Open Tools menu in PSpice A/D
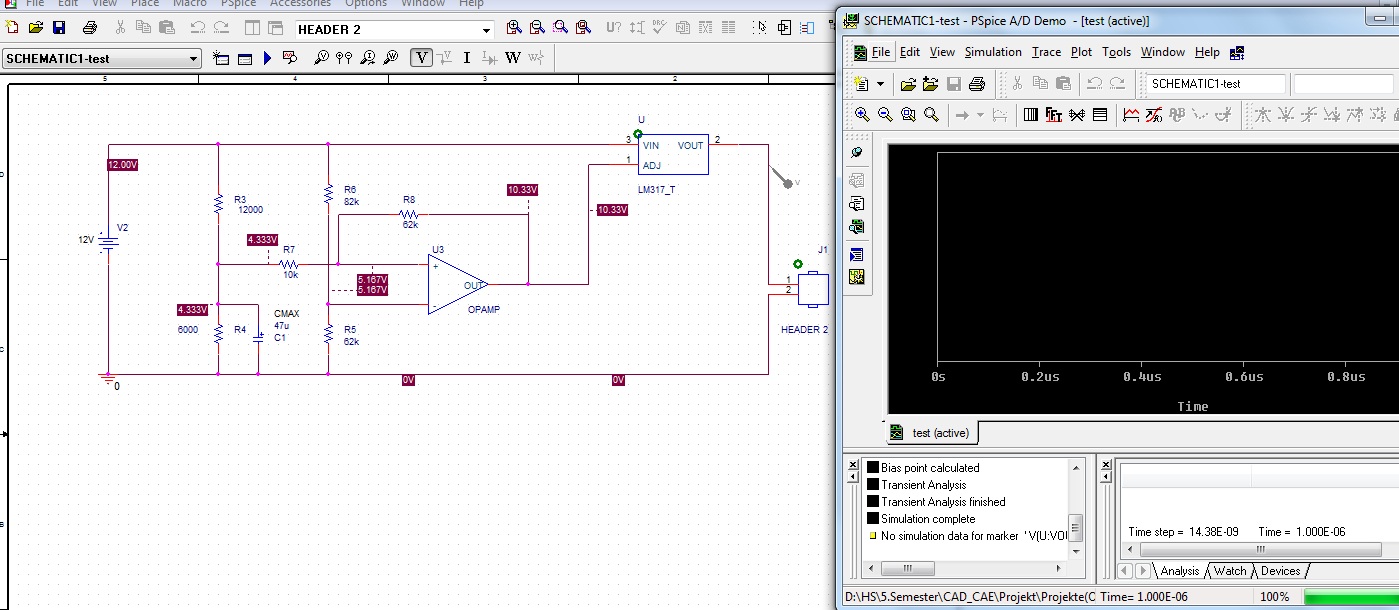 click(x=1116, y=52)
